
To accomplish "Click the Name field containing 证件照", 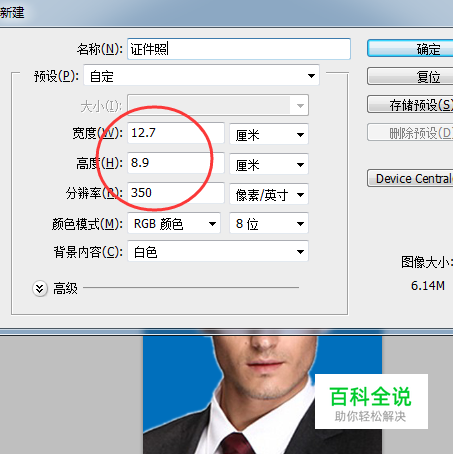I will click(239, 49).
